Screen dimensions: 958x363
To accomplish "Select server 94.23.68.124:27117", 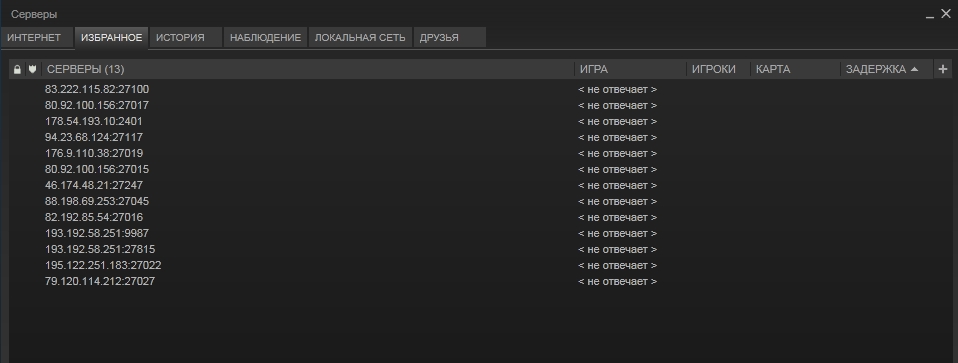I will click(93, 137).
